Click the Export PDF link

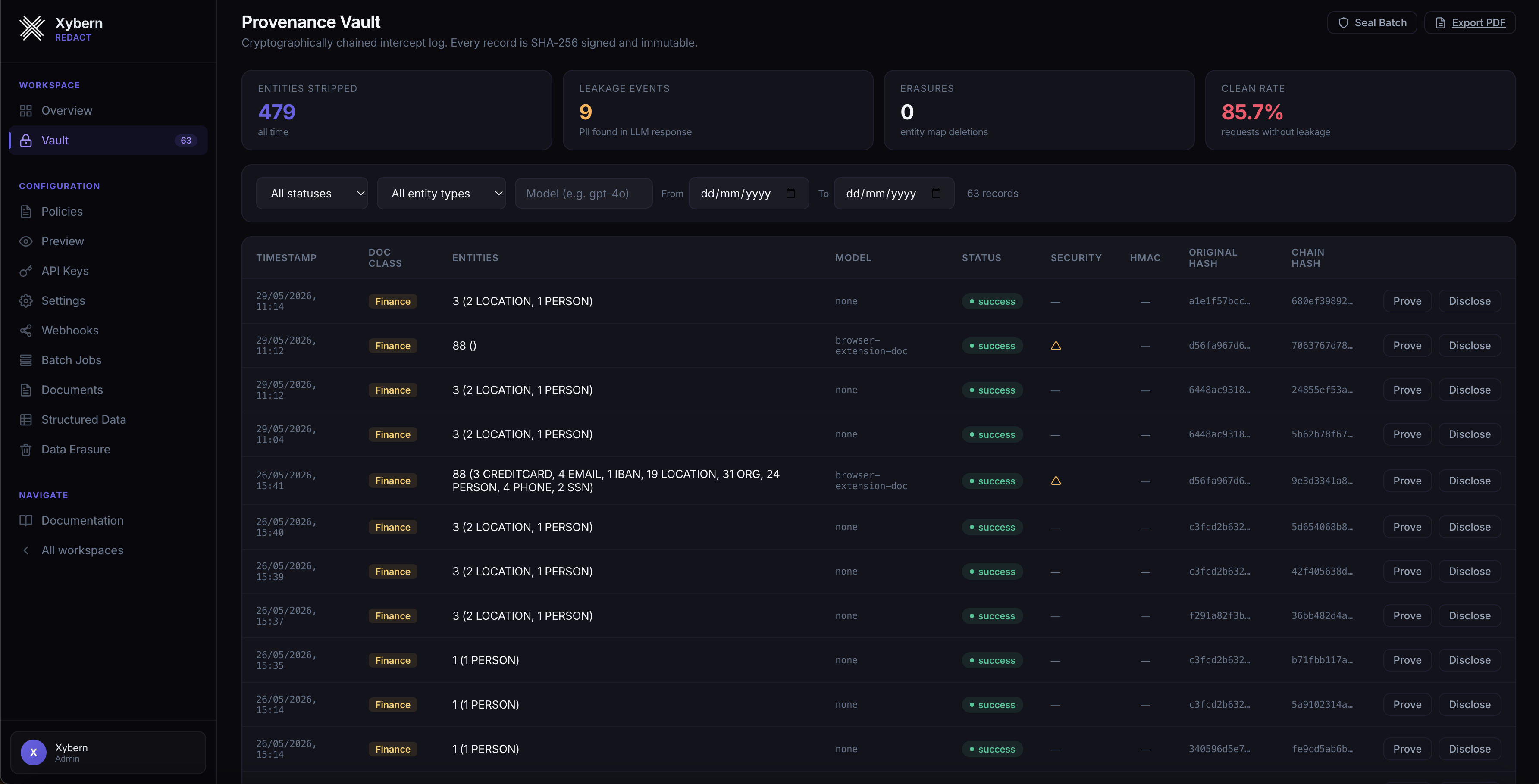click(1470, 23)
